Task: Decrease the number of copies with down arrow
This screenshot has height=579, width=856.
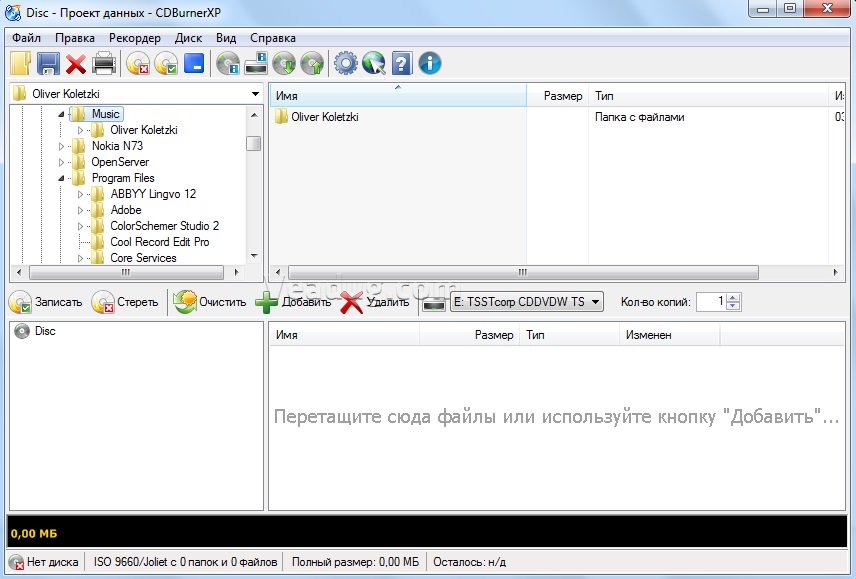Action: pyautogui.click(x=733, y=306)
